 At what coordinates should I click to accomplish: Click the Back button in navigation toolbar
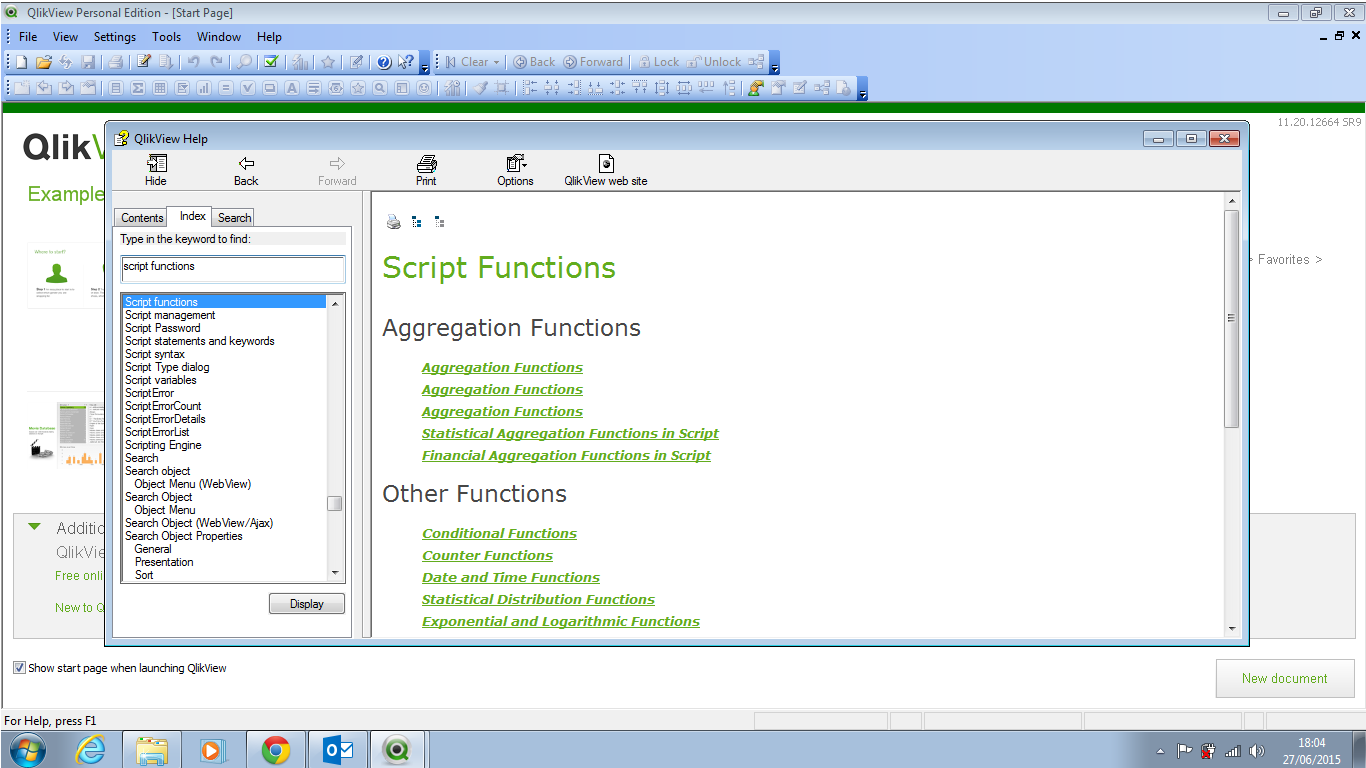click(x=534, y=62)
